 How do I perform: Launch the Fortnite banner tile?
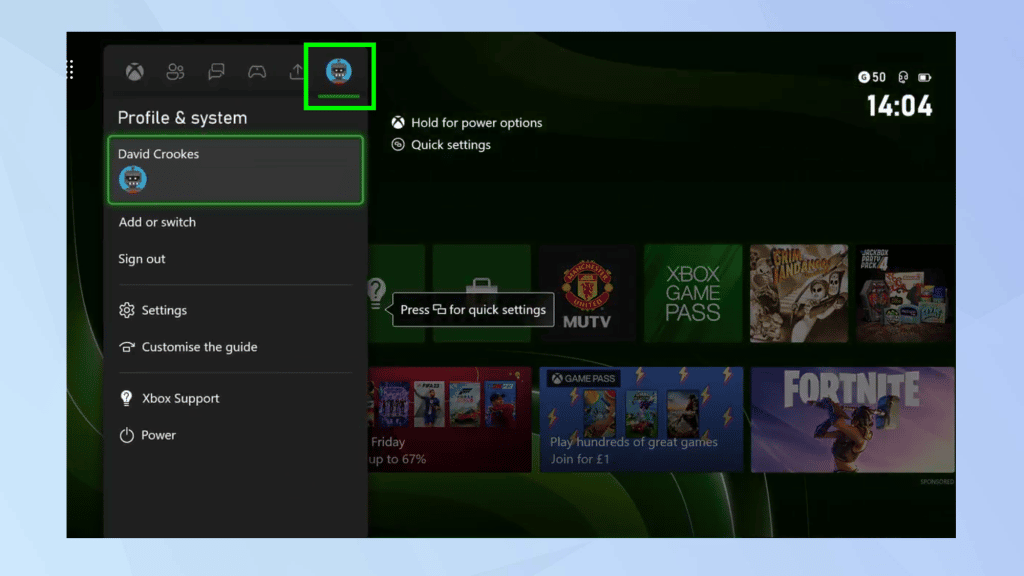pyautogui.click(x=852, y=420)
